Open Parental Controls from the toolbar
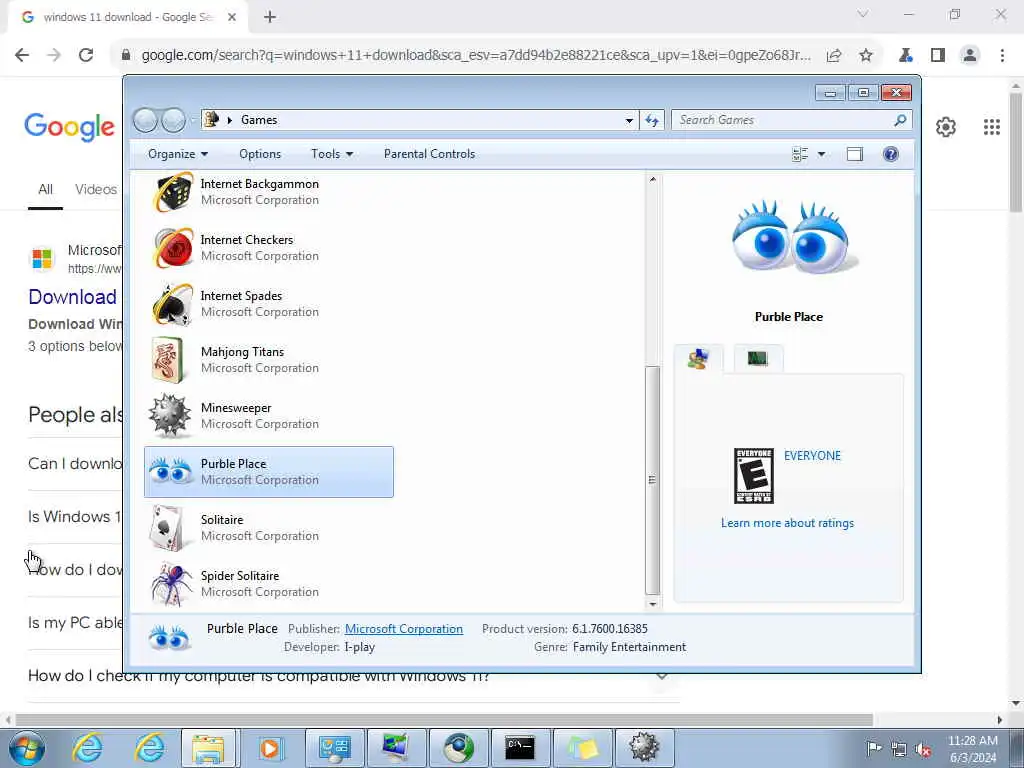1024x768 pixels. (x=429, y=154)
